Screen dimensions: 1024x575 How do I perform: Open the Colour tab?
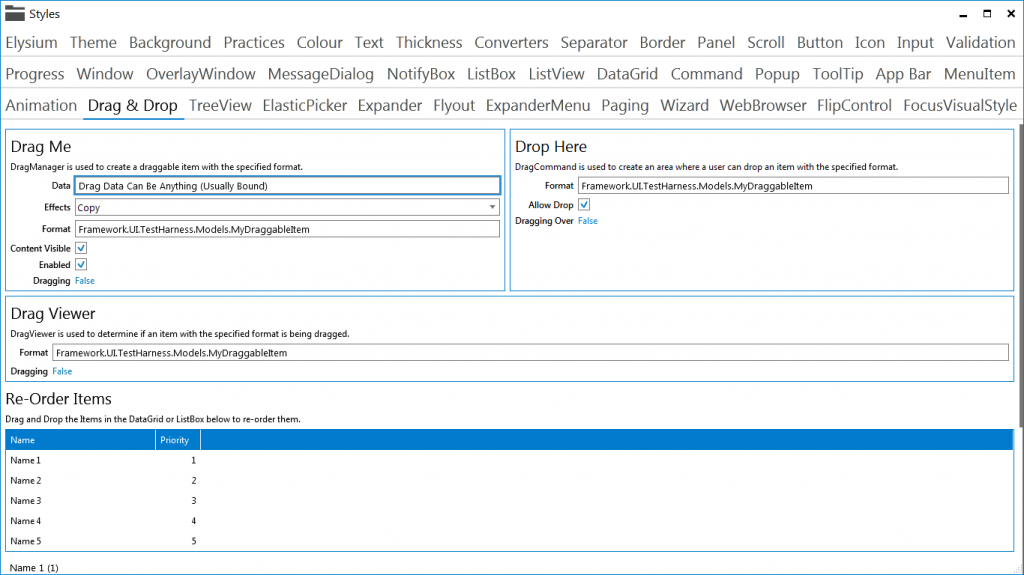point(319,42)
